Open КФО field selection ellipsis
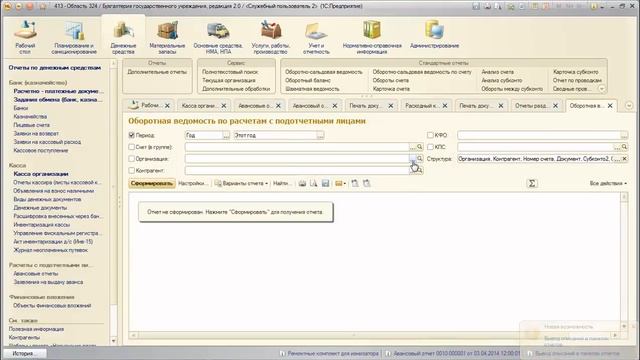This screenshot has height=360, width=640. click(624, 136)
